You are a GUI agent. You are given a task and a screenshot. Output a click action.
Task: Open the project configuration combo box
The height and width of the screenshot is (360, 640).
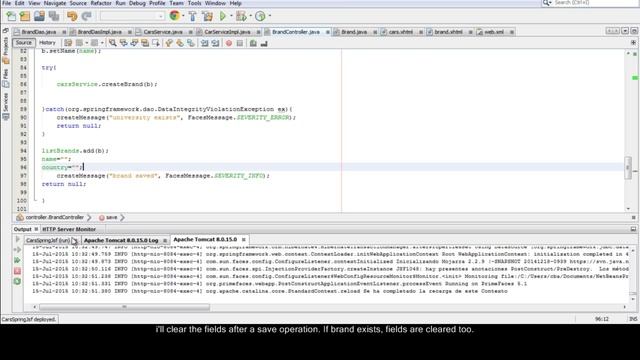click(132, 16)
